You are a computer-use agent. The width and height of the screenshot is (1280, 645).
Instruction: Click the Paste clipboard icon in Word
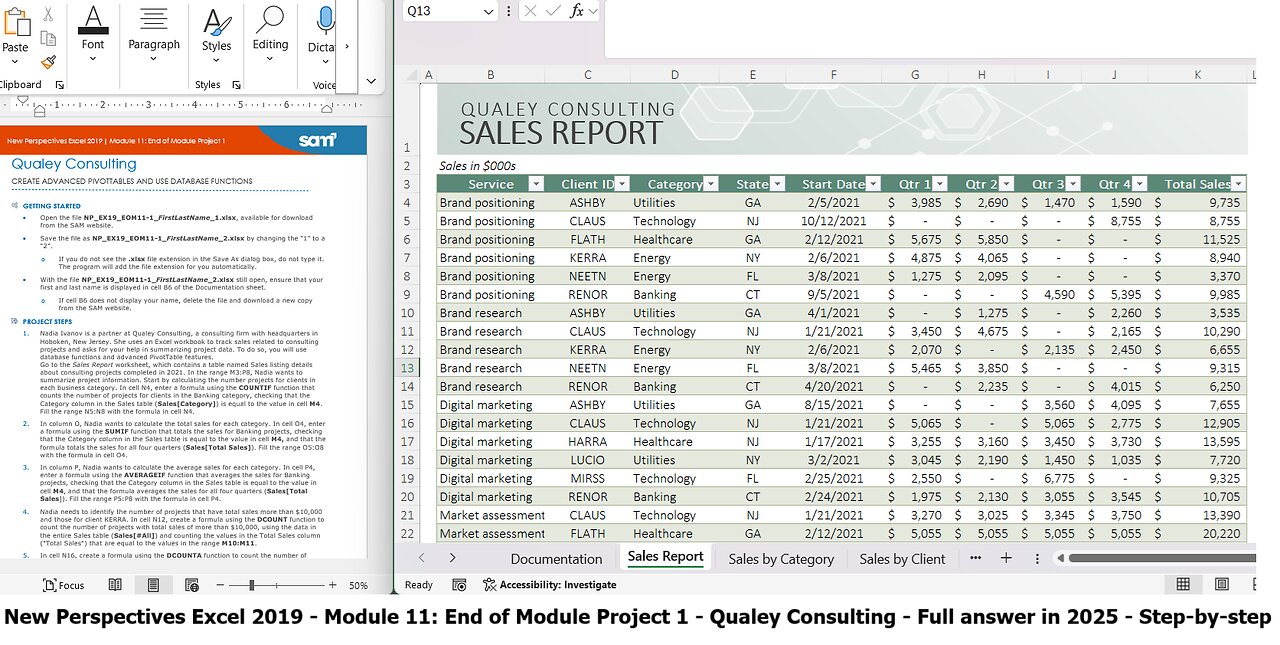tap(15, 20)
